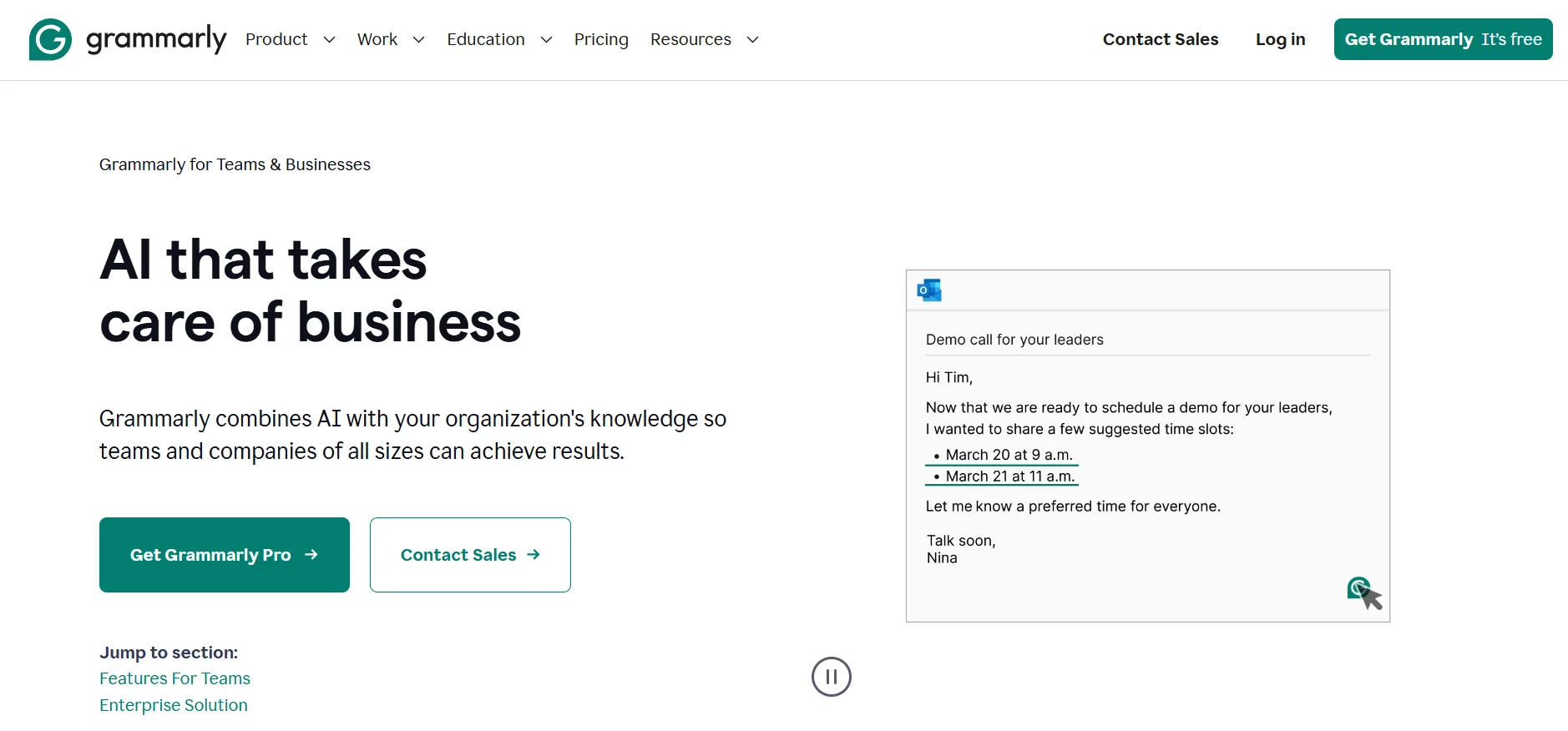Click the grammarly wordmark in header

(x=156, y=39)
